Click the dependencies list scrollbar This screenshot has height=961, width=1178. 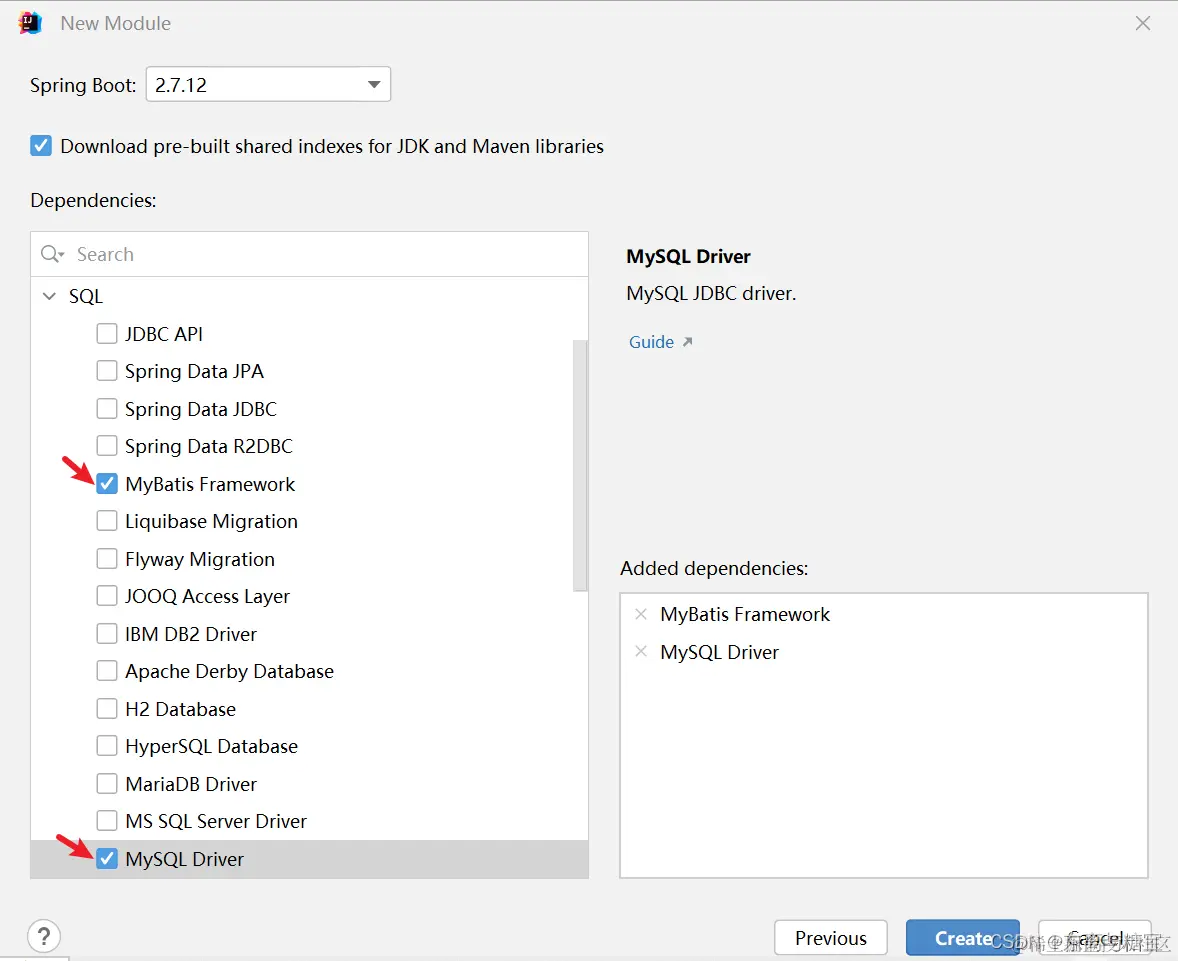click(580, 466)
